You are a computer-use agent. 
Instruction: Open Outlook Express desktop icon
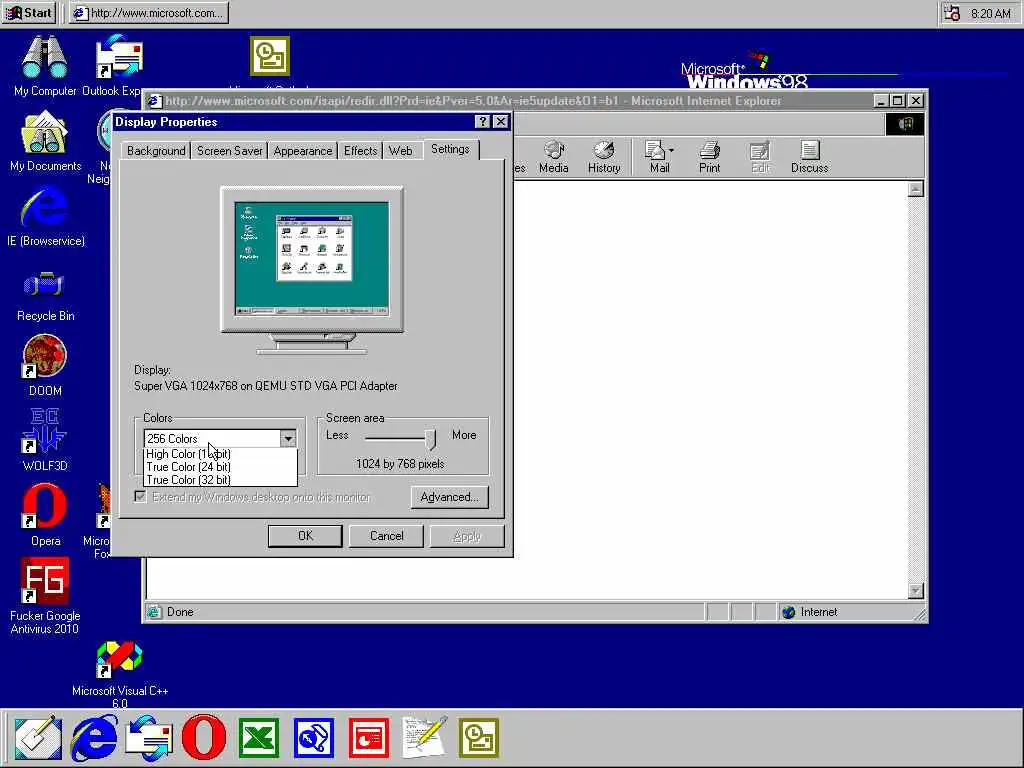pyautogui.click(x=118, y=65)
